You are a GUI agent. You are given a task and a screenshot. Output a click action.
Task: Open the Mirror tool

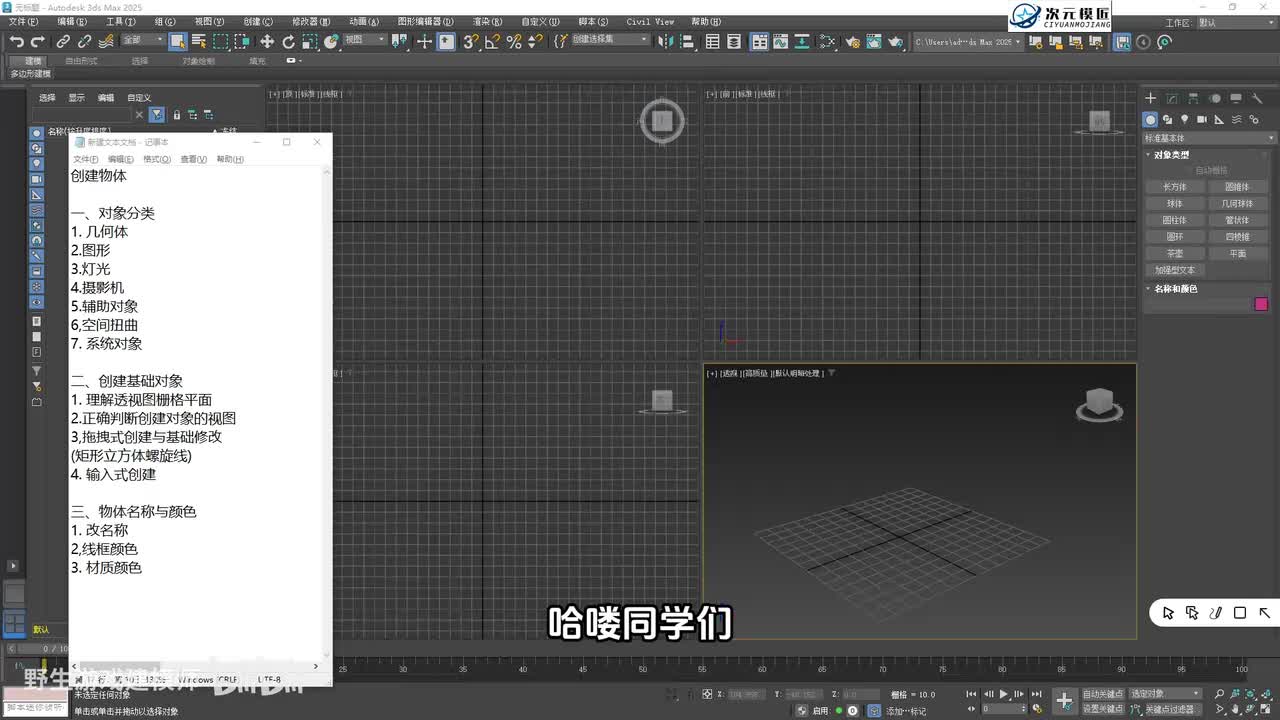[668, 41]
